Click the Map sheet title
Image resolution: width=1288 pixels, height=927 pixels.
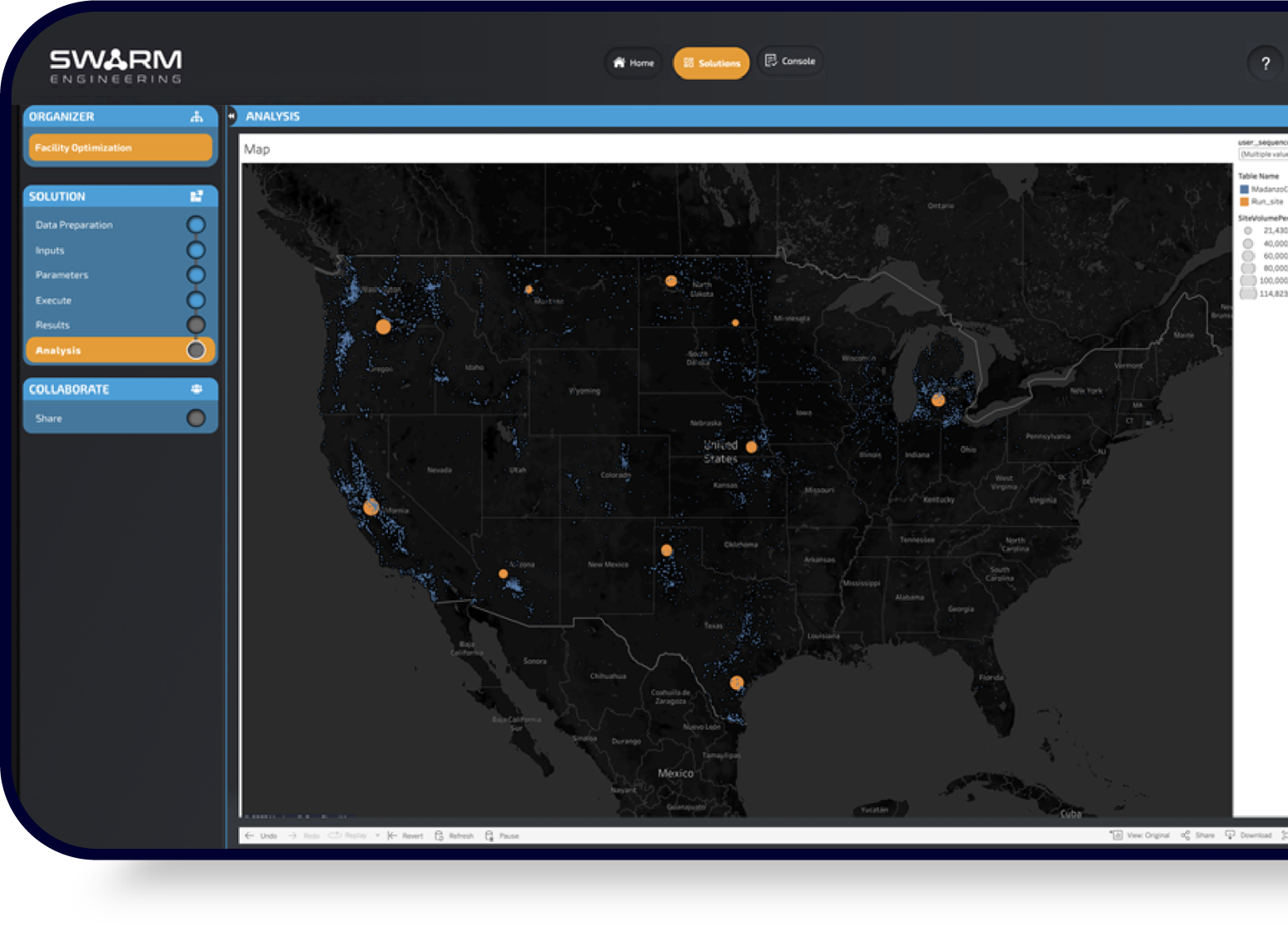coord(256,149)
